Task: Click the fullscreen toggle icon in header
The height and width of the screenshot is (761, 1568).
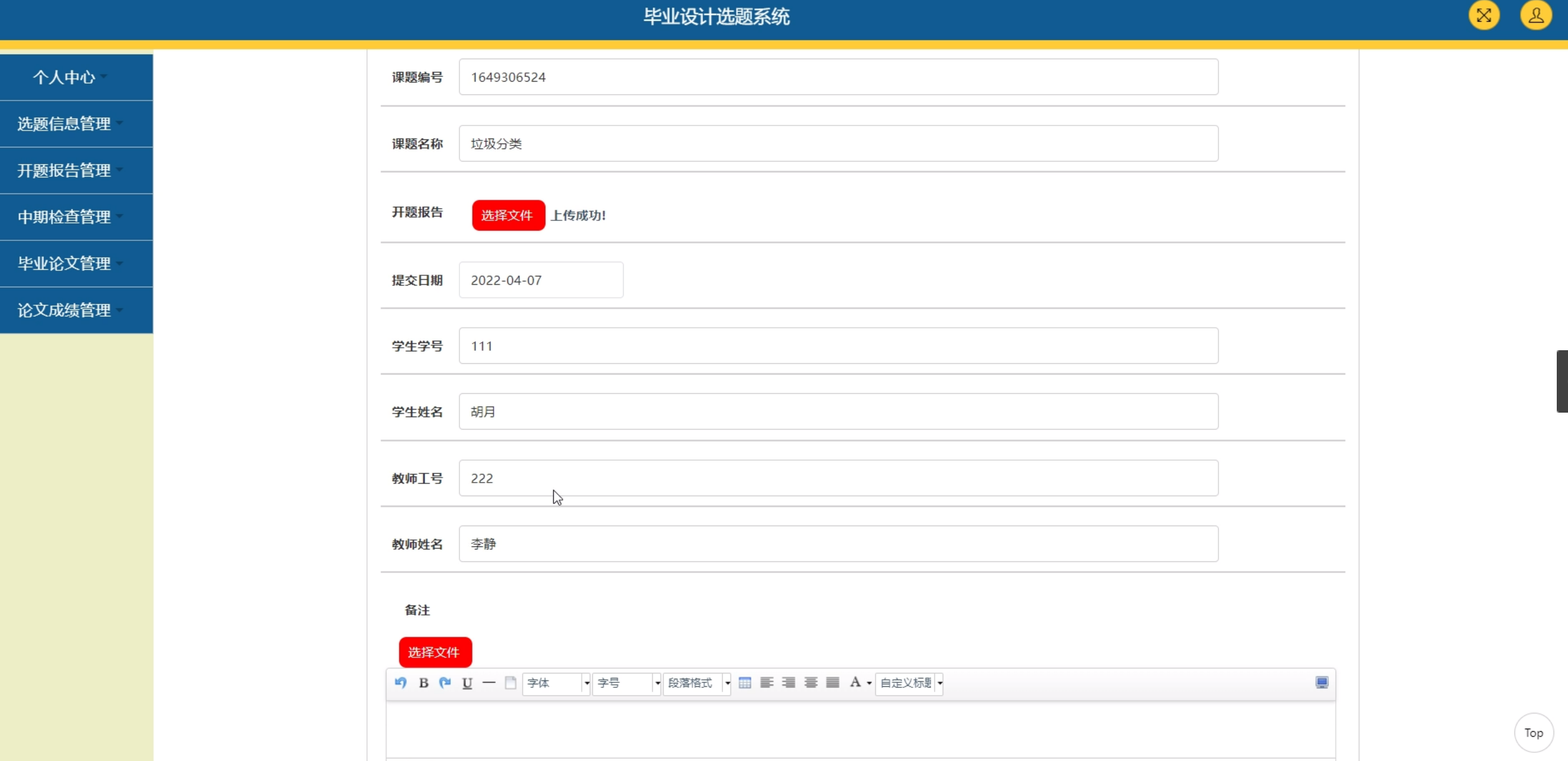Action: coord(1484,15)
